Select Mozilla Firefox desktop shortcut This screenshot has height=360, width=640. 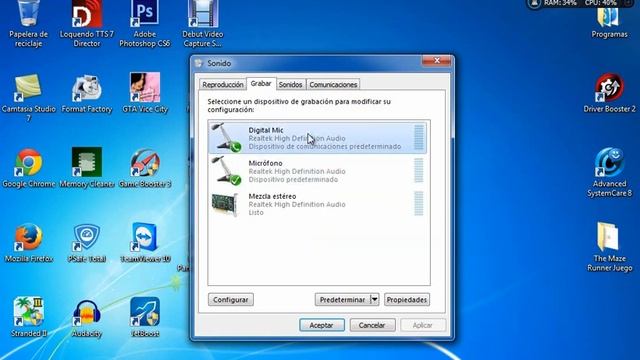tap(29, 243)
